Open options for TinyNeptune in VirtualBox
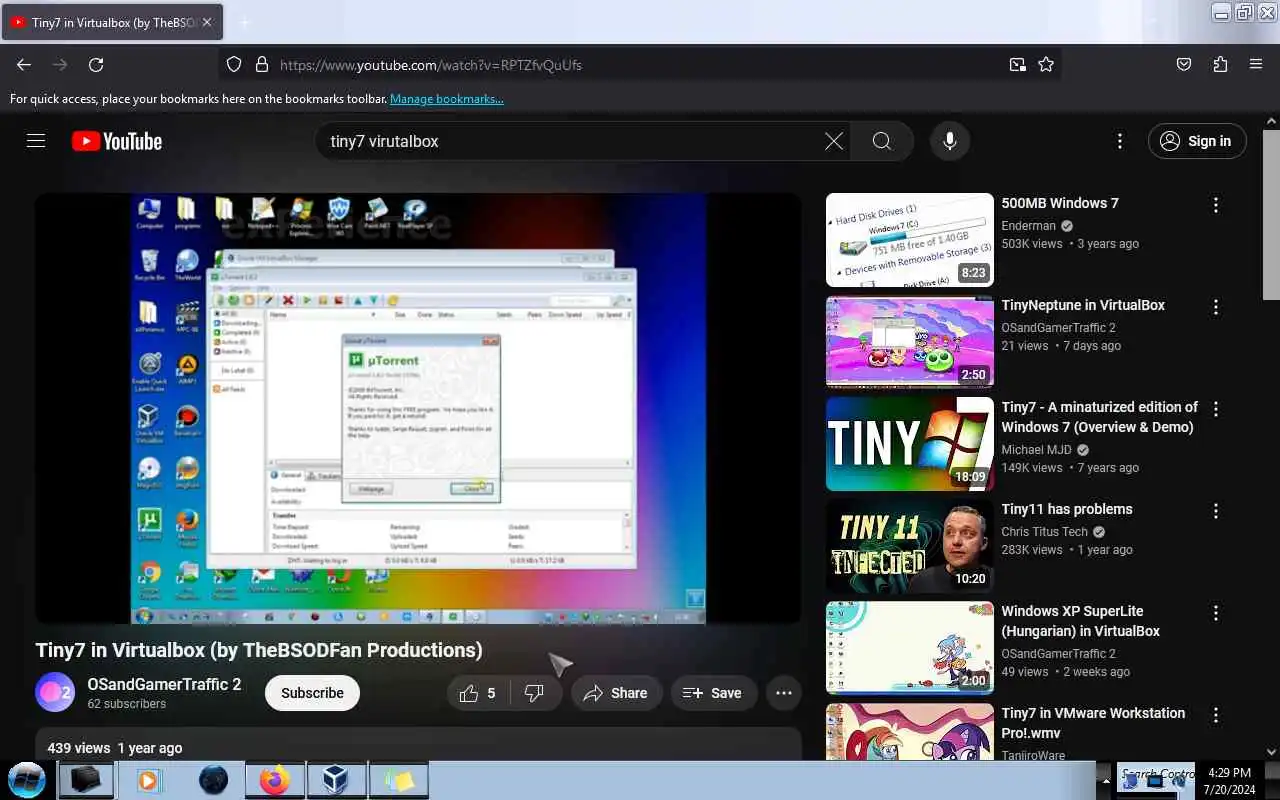The height and width of the screenshot is (800, 1280). [1216, 307]
